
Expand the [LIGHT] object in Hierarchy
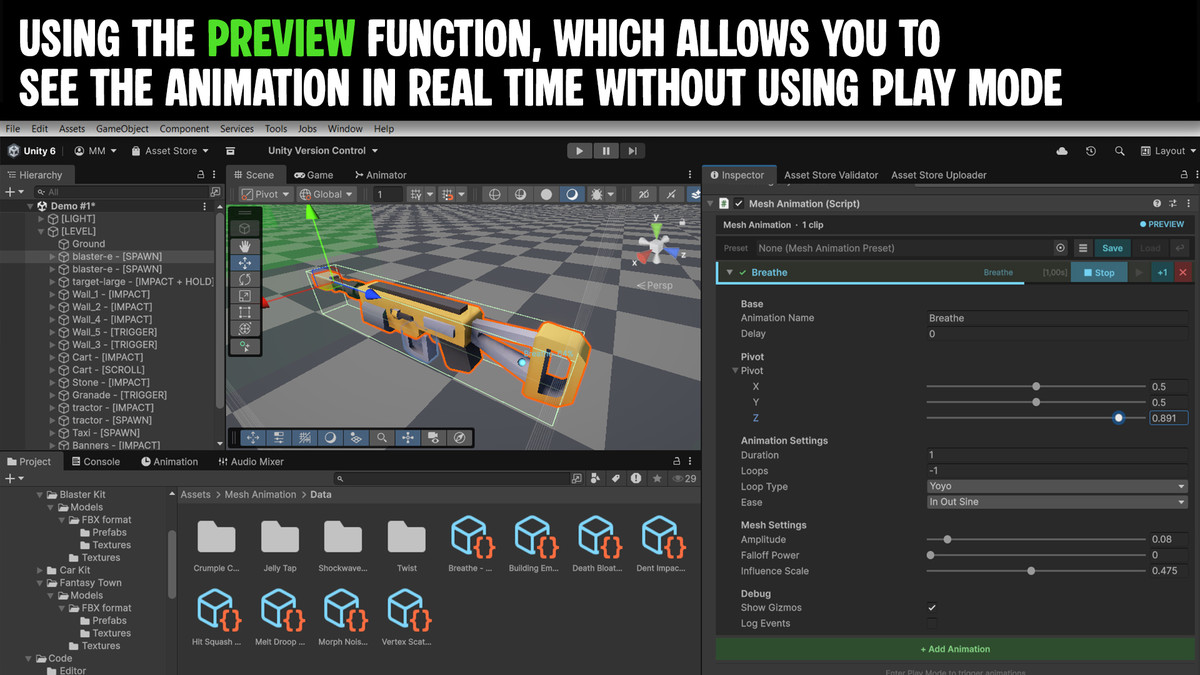click(42, 218)
